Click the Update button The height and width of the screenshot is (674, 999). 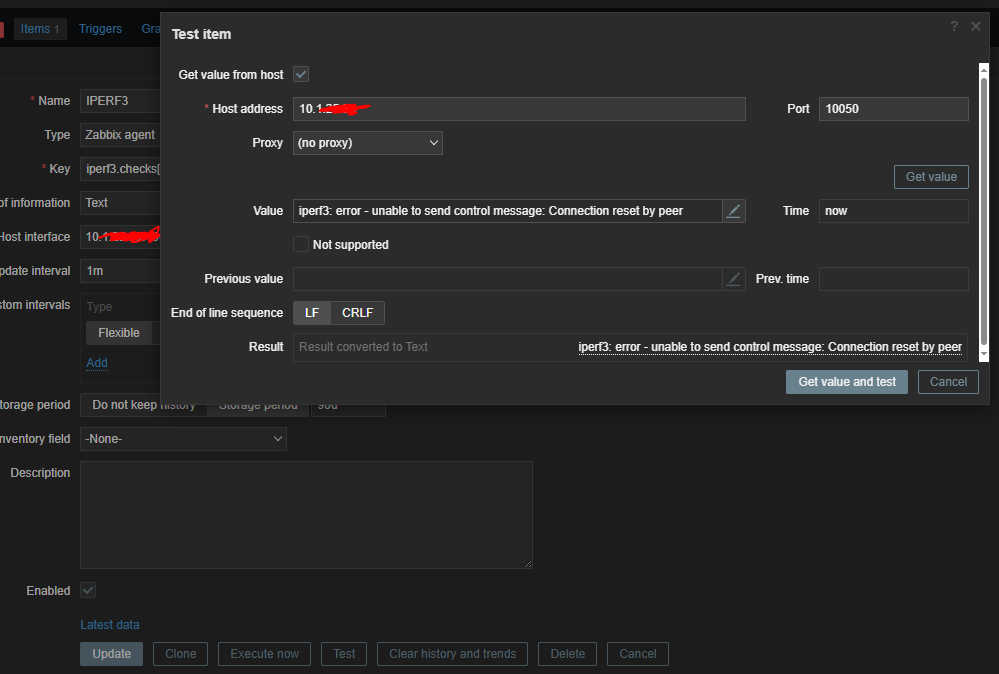pyautogui.click(x=111, y=654)
